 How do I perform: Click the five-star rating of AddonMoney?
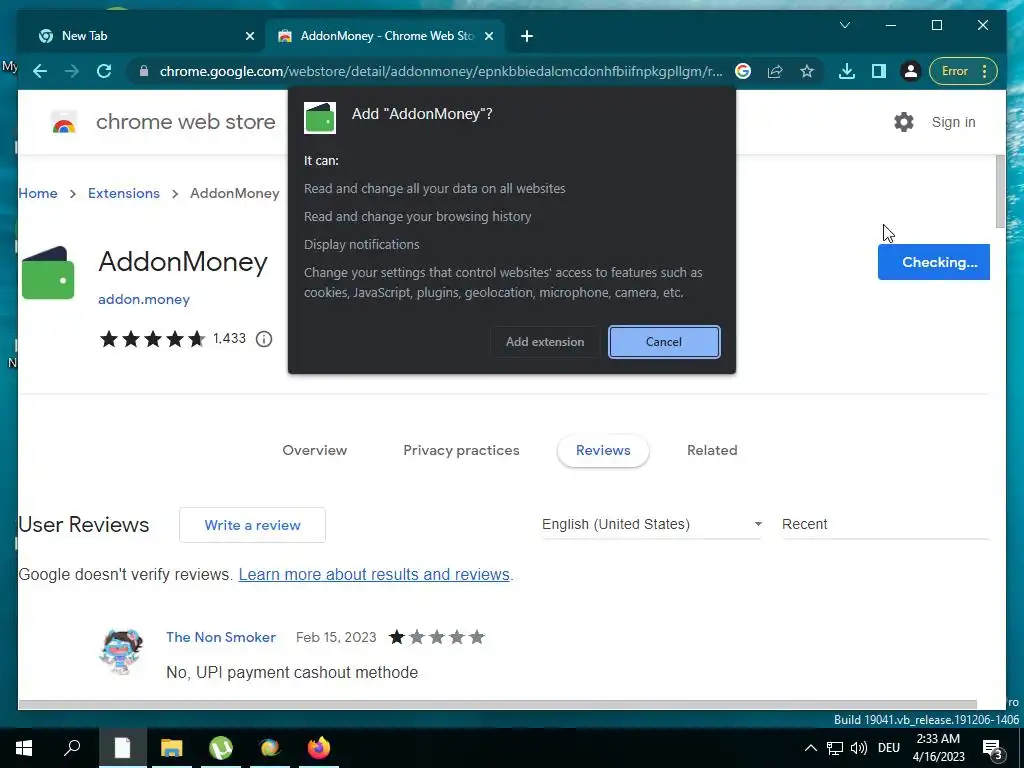[x=152, y=339]
